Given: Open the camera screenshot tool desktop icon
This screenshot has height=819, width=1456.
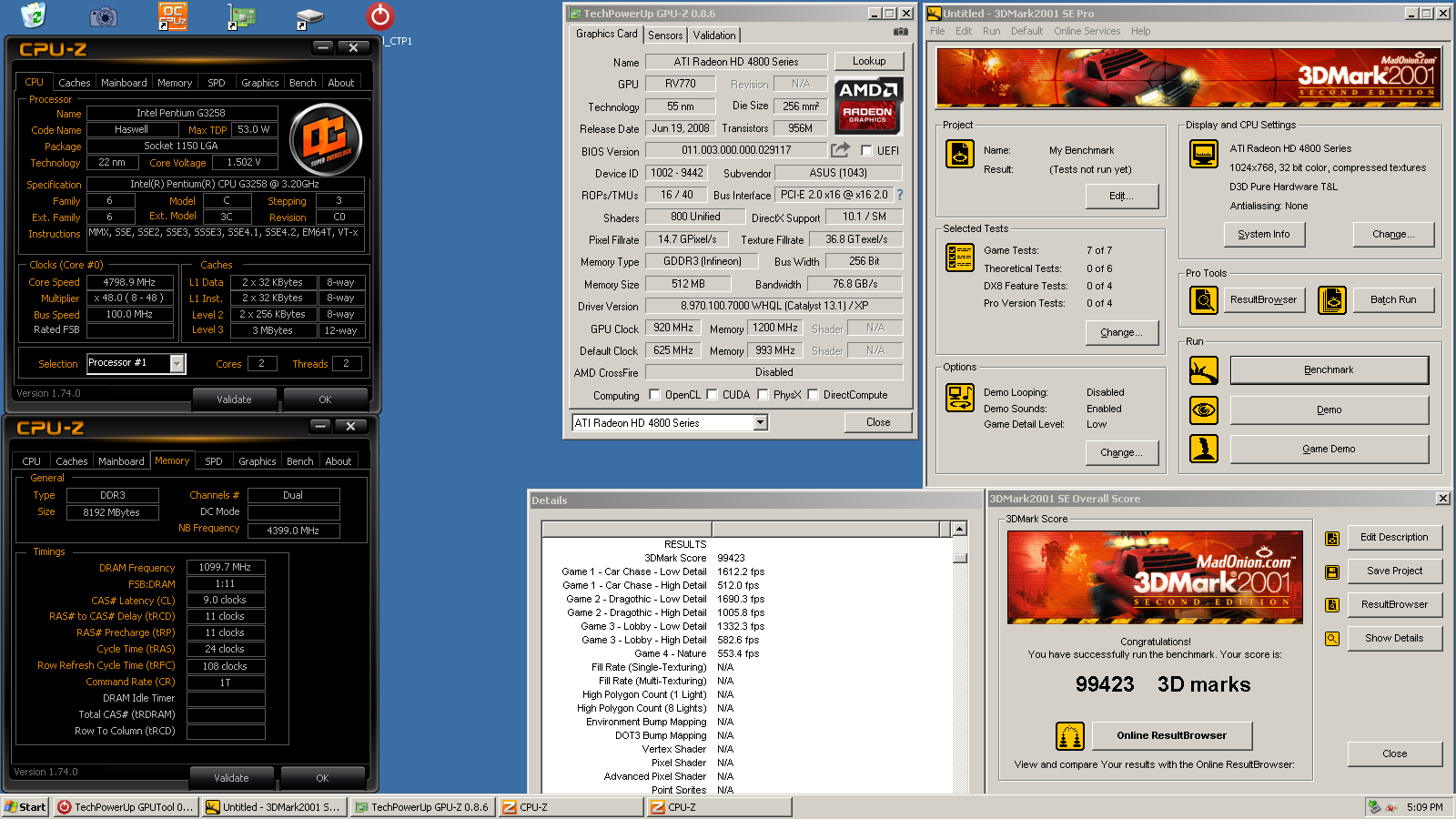Looking at the screenshot, I should click(104, 16).
